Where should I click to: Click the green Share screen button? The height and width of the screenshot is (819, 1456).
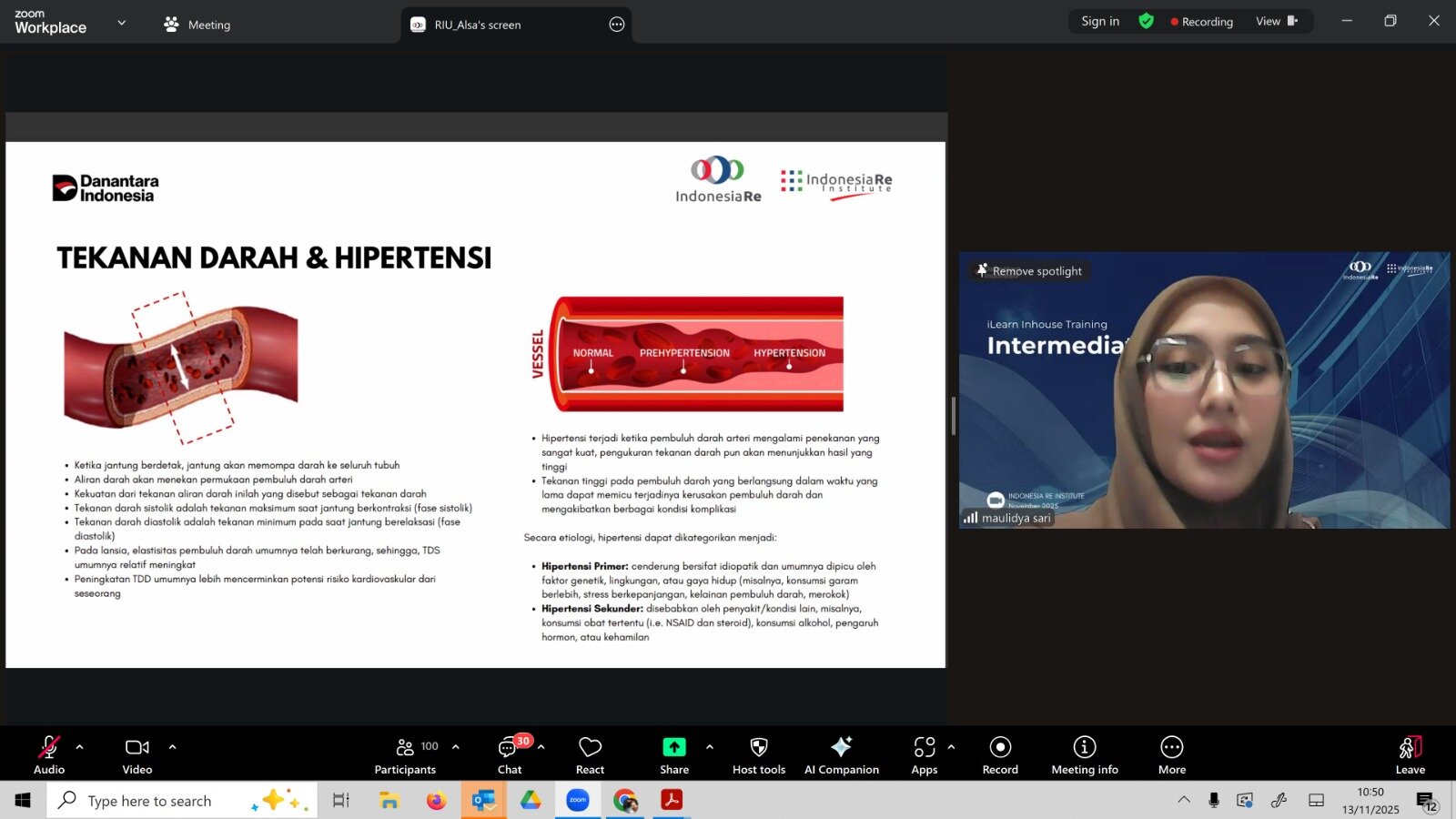[673, 754]
